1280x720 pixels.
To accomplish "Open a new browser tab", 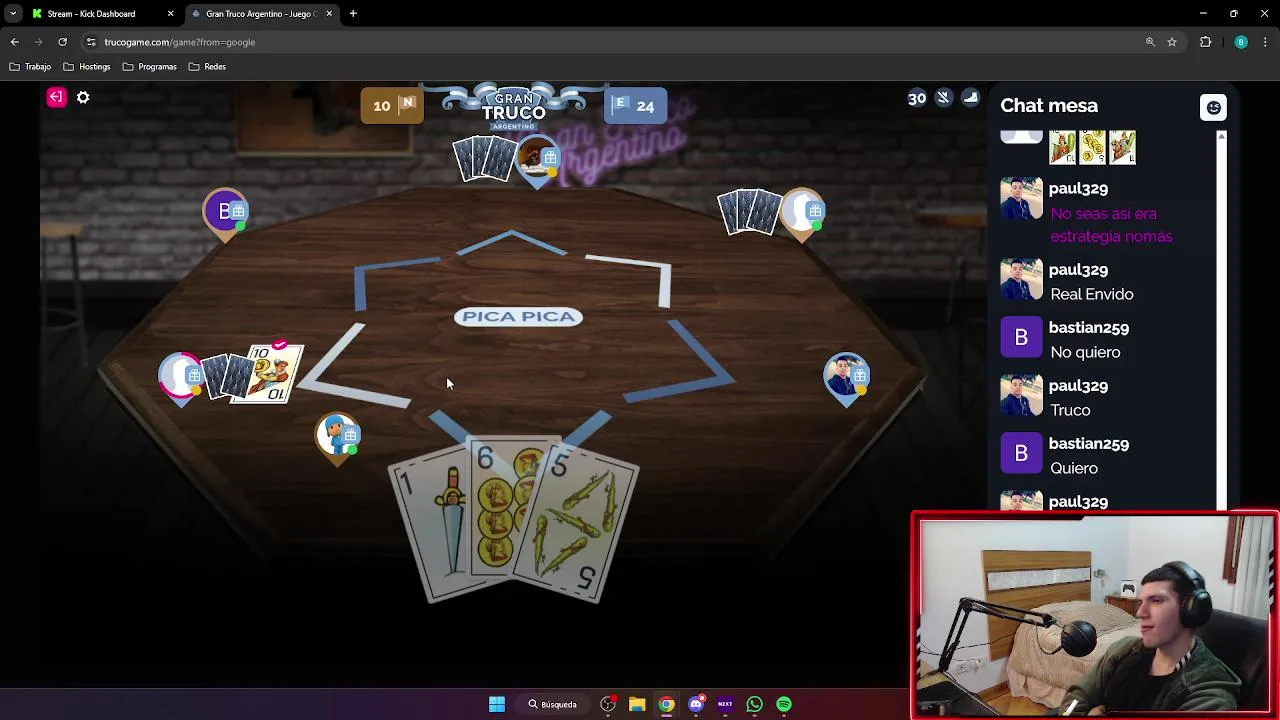I will pyautogui.click(x=353, y=14).
